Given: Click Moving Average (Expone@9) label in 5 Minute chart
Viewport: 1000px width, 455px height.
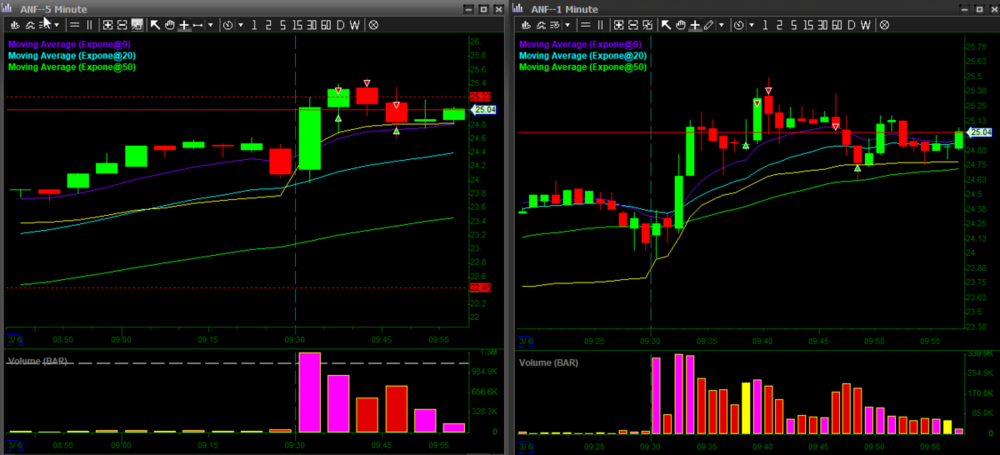Looking at the screenshot, I should pyautogui.click(x=69, y=44).
